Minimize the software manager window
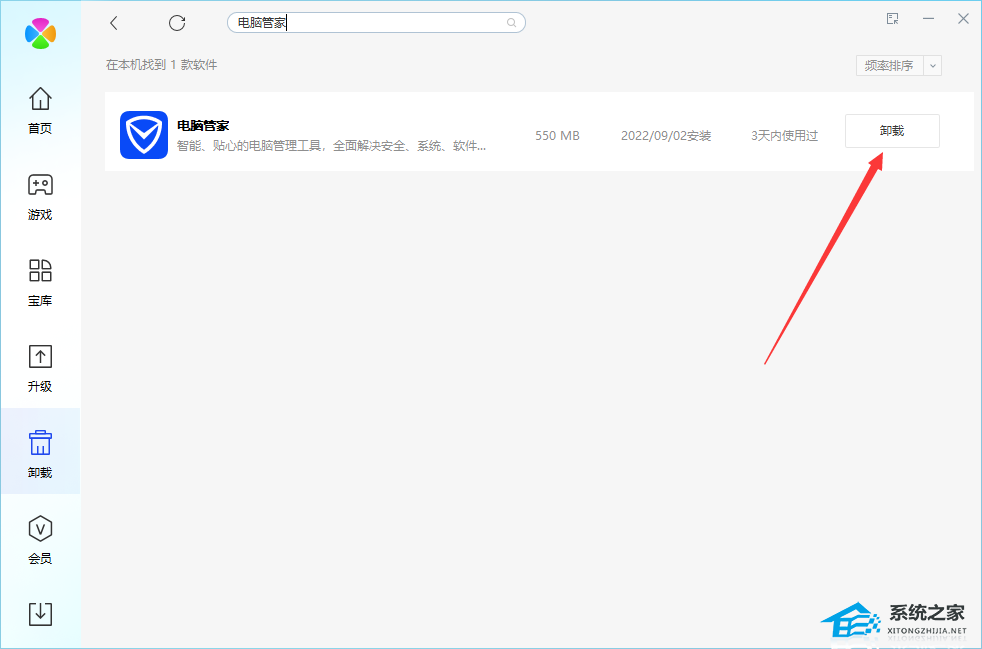 [928, 19]
